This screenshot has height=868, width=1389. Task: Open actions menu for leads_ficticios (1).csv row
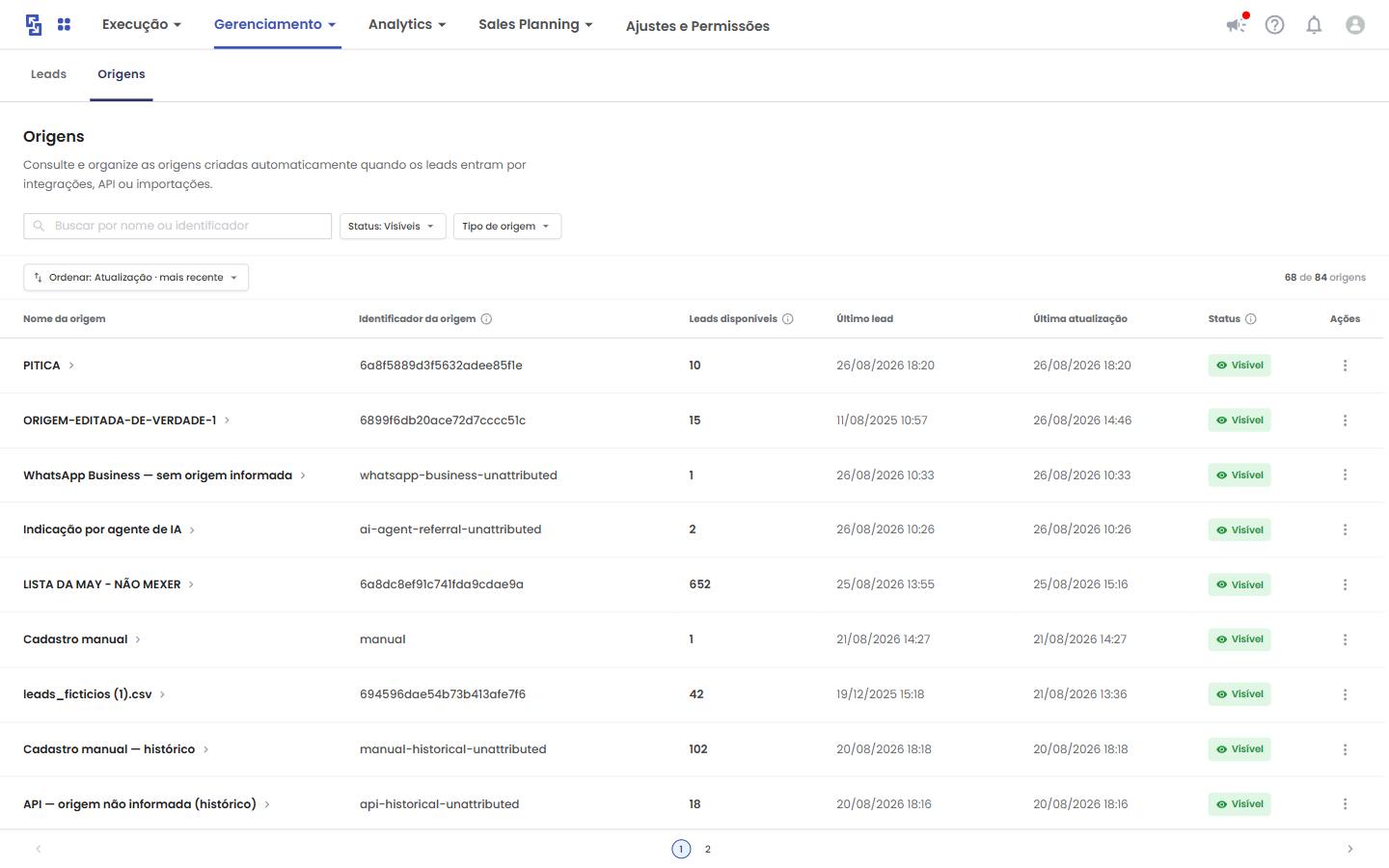pyautogui.click(x=1345, y=694)
